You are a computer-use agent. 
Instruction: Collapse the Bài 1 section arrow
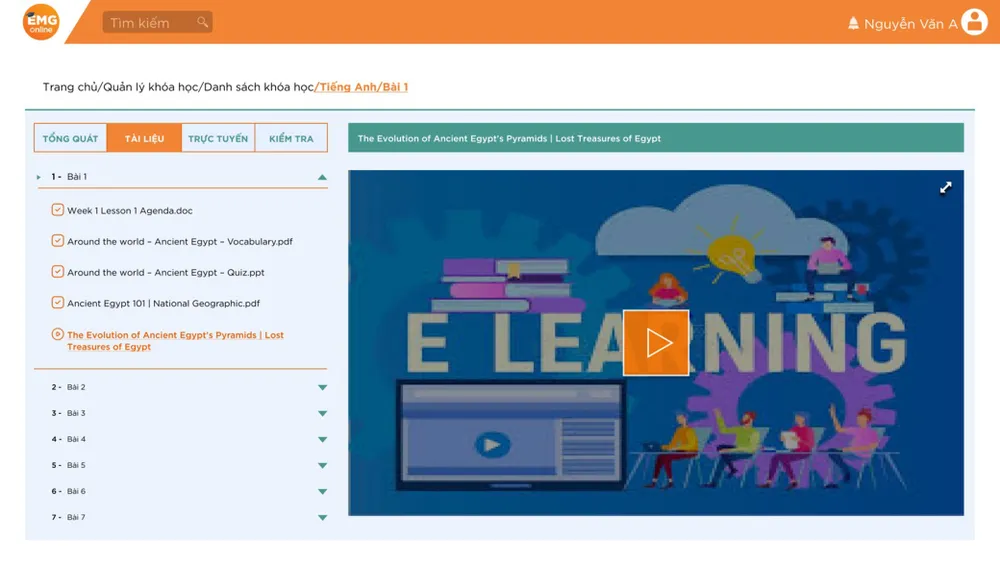click(x=322, y=177)
